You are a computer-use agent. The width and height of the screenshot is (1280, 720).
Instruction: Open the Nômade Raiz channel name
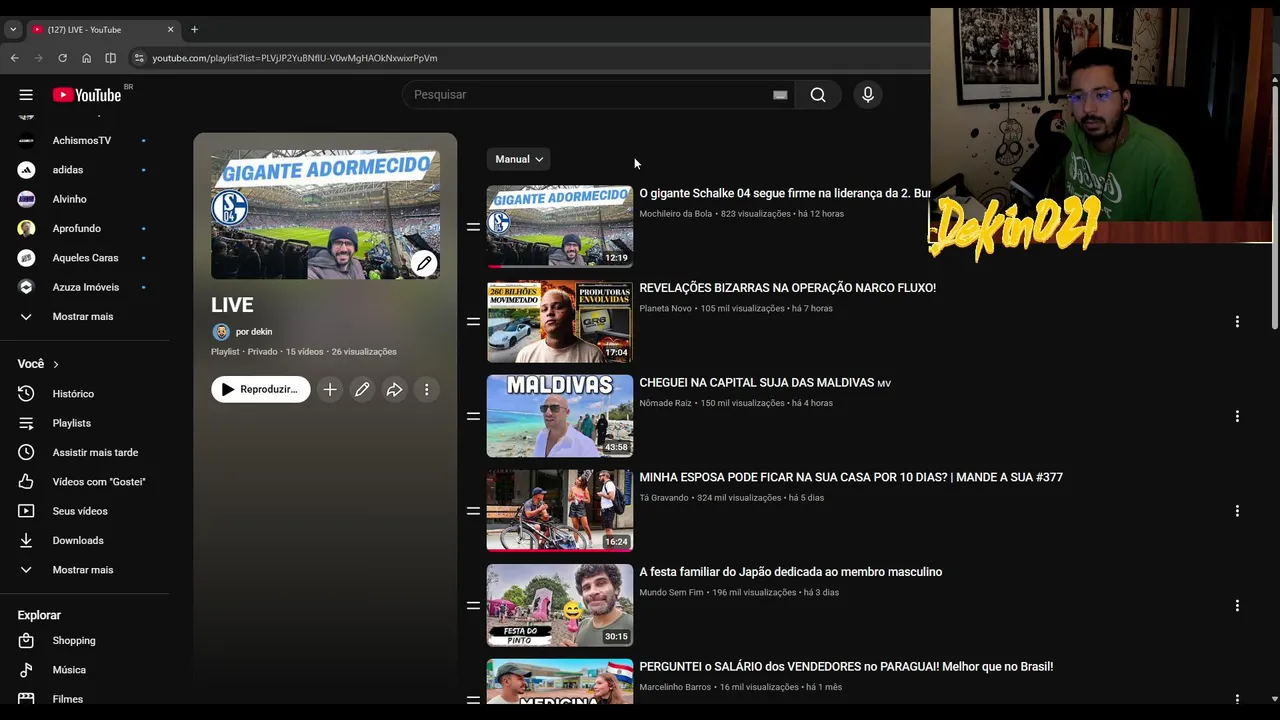tap(664, 403)
